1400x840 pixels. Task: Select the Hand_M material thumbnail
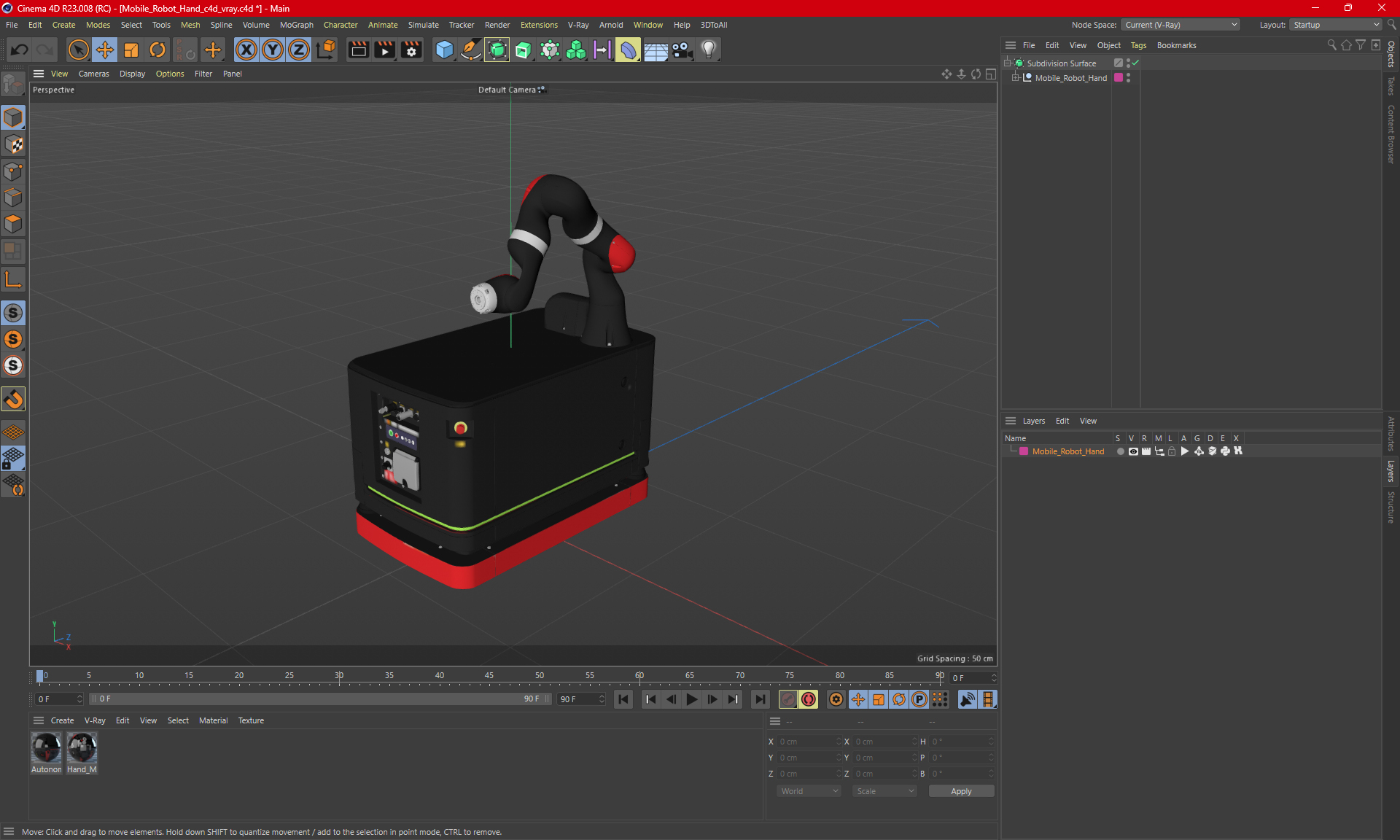click(x=82, y=752)
